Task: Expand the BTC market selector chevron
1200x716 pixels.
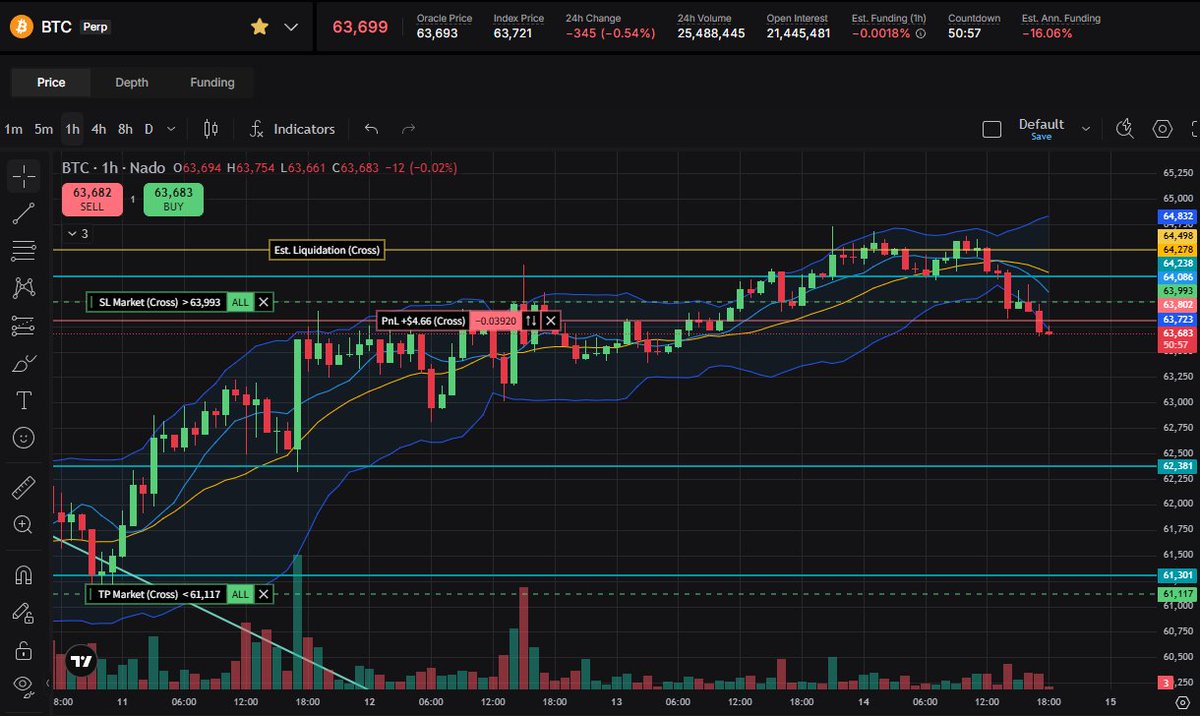Action: (x=291, y=27)
